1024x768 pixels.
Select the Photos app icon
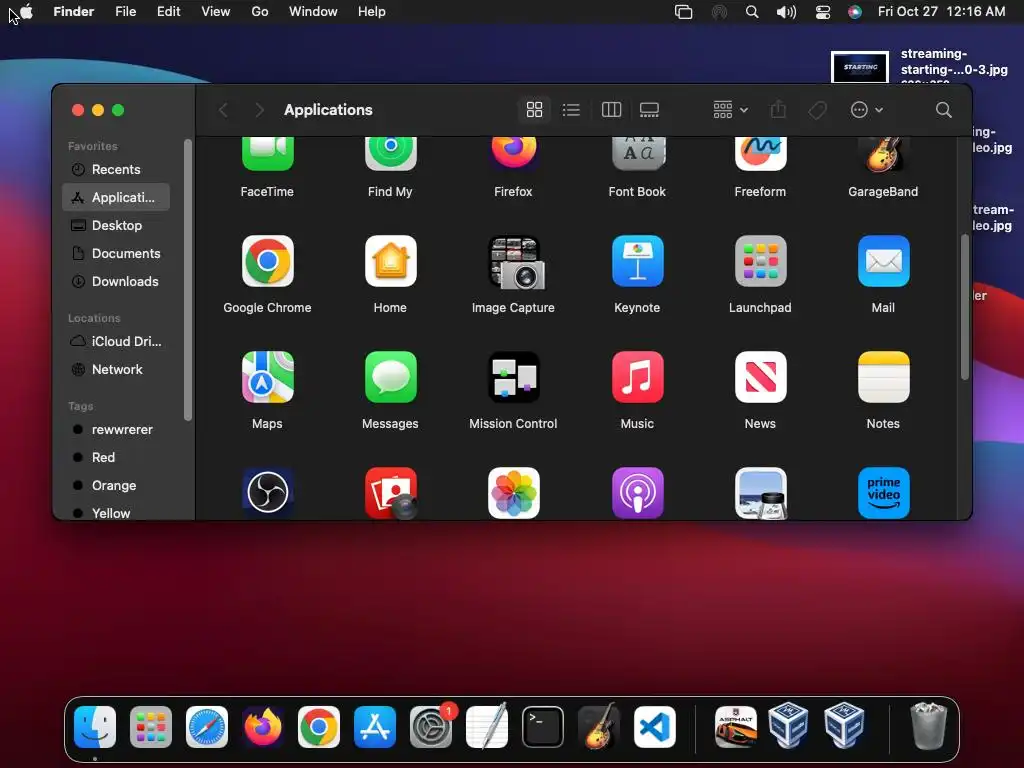click(513, 493)
